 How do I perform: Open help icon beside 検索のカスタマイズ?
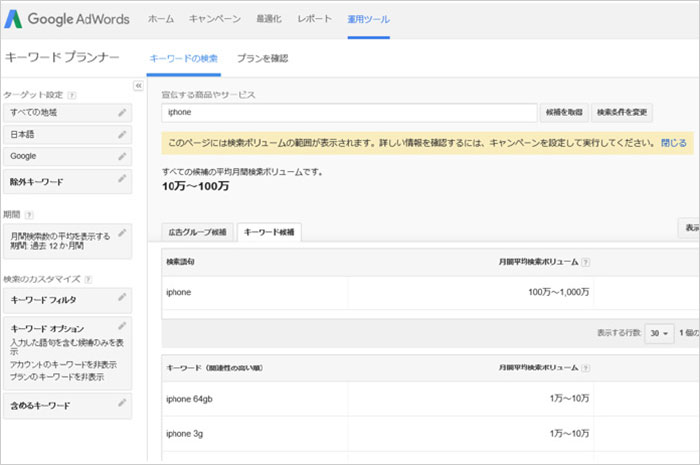click(x=88, y=279)
